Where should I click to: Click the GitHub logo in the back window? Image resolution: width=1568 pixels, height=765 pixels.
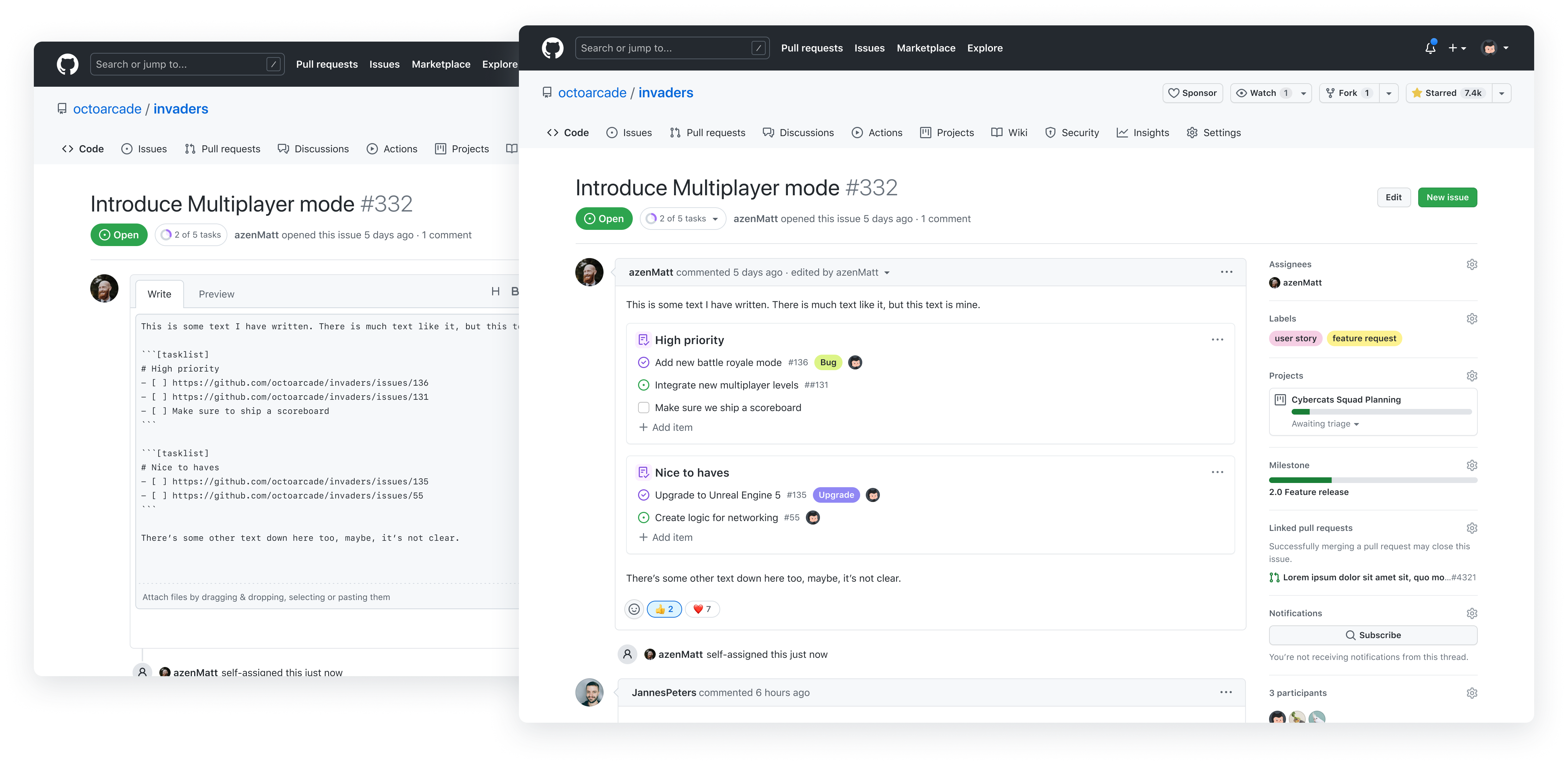pos(68,64)
